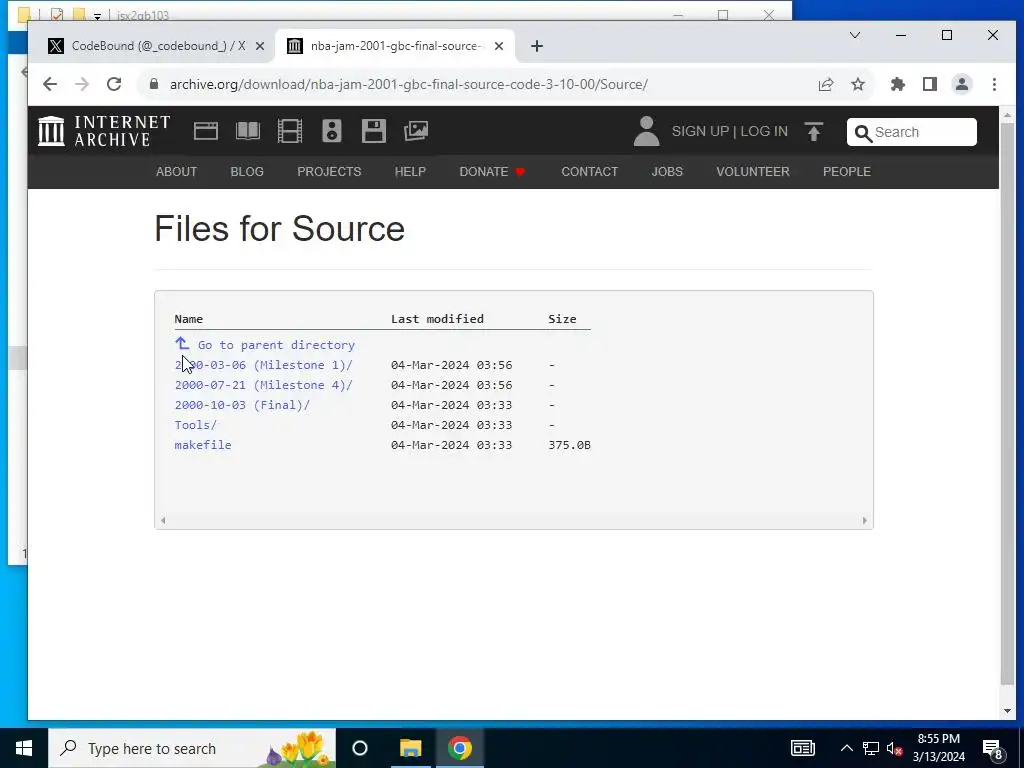Open a new tab with plus button

pos(537,46)
